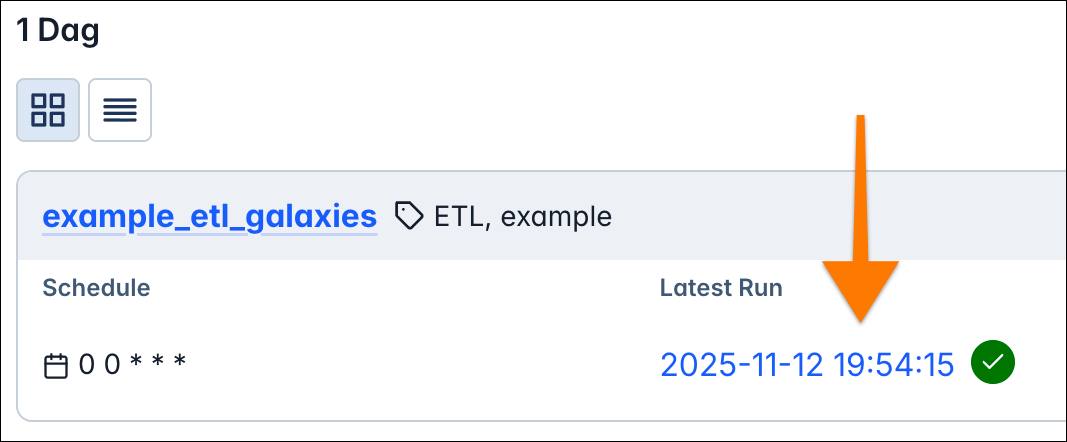
Task: Select the example tag text
Action: (556, 216)
